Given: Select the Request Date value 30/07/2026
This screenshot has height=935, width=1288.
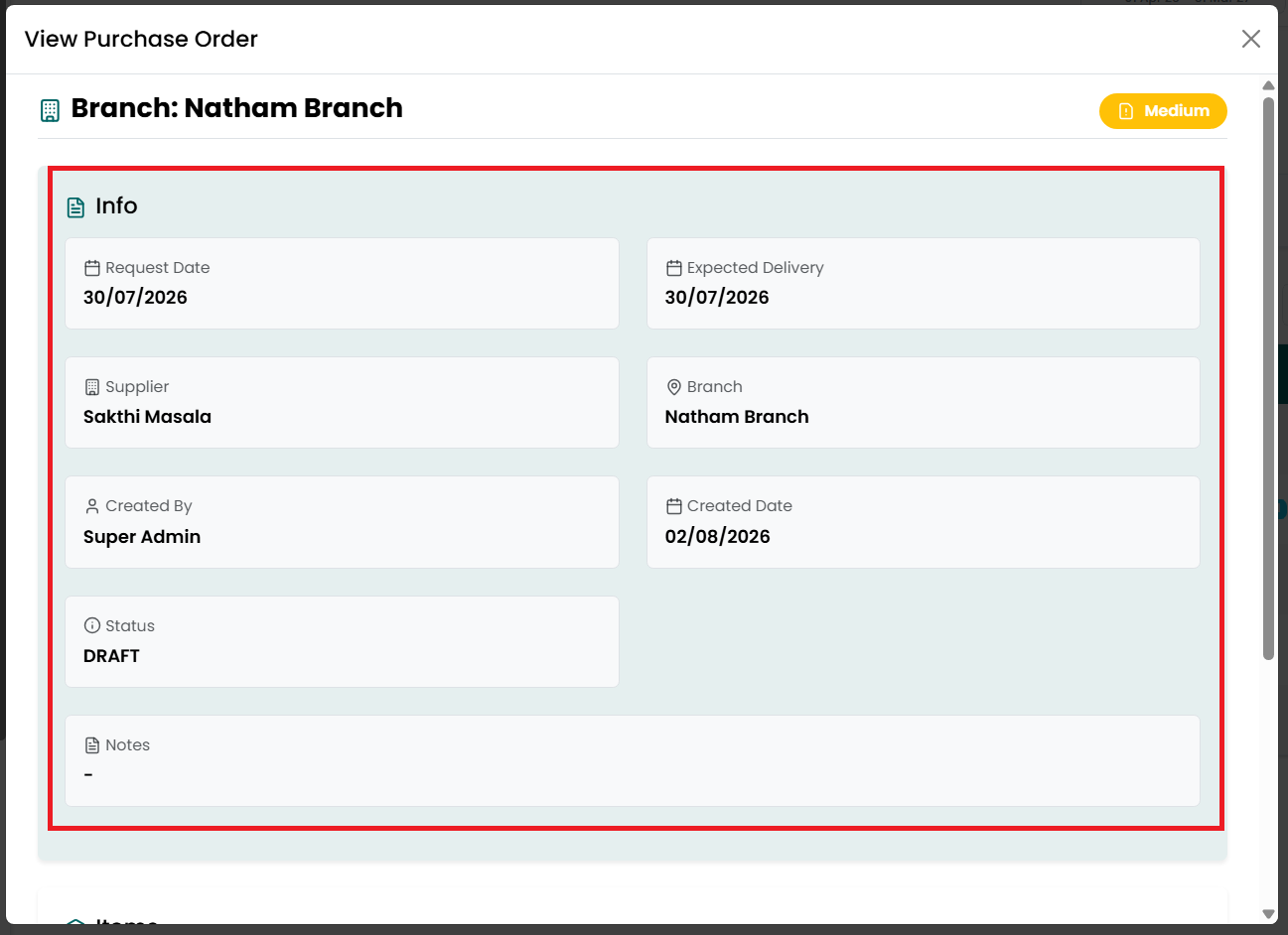Looking at the screenshot, I should (x=135, y=297).
